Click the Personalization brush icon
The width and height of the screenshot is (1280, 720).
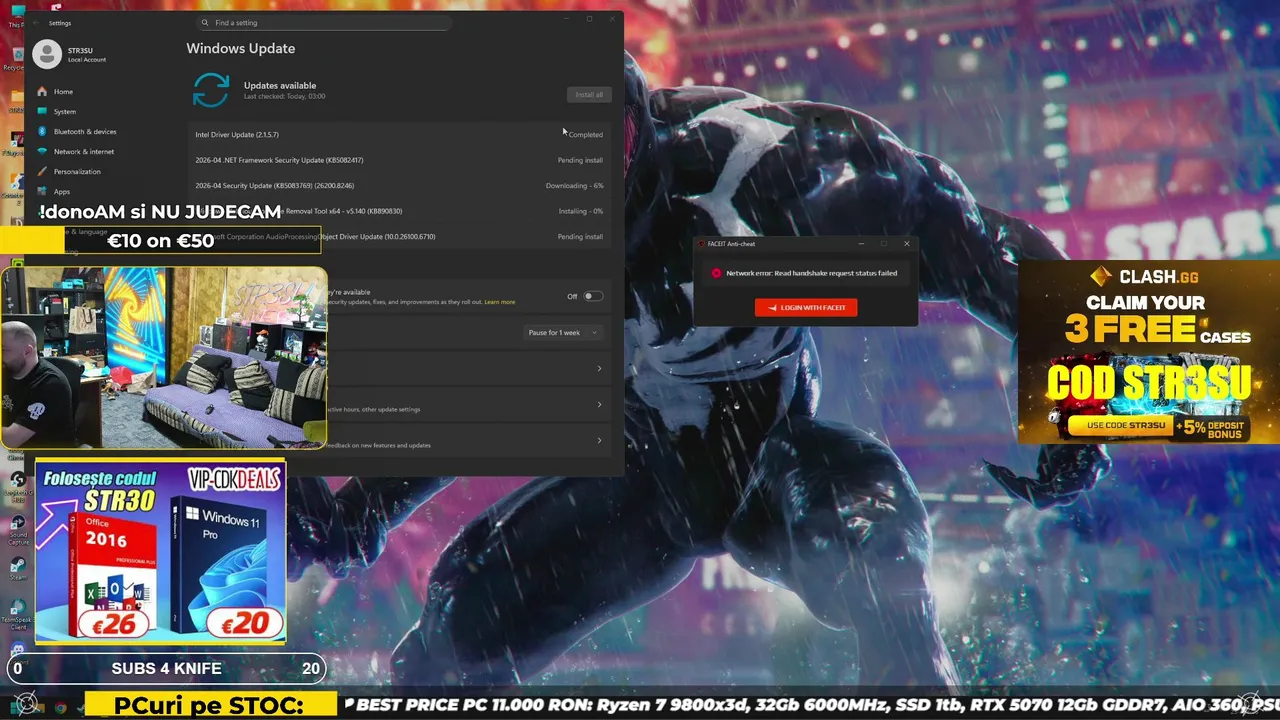tap(42, 171)
